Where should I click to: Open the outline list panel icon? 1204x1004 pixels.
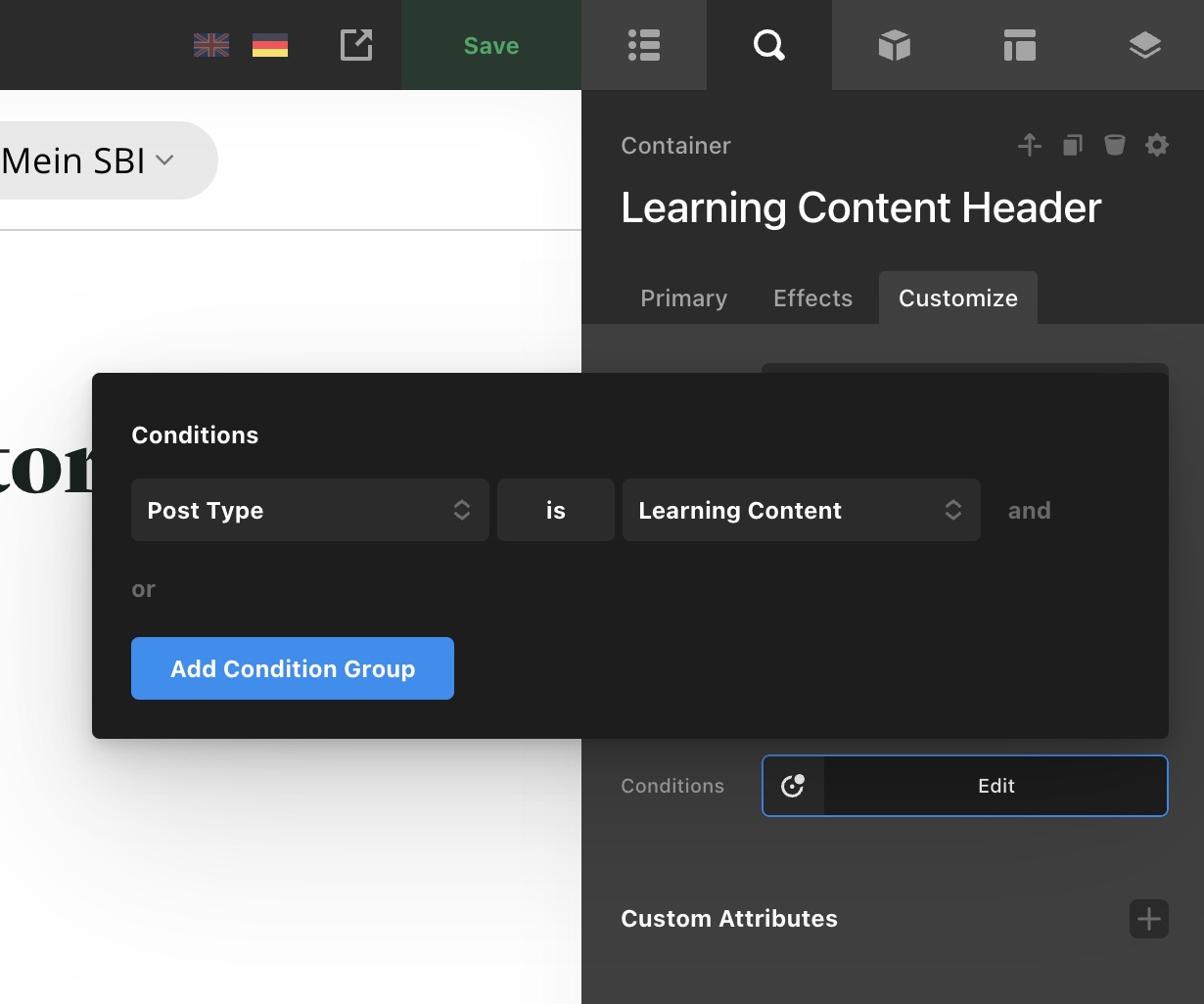(x=643, y=45)
